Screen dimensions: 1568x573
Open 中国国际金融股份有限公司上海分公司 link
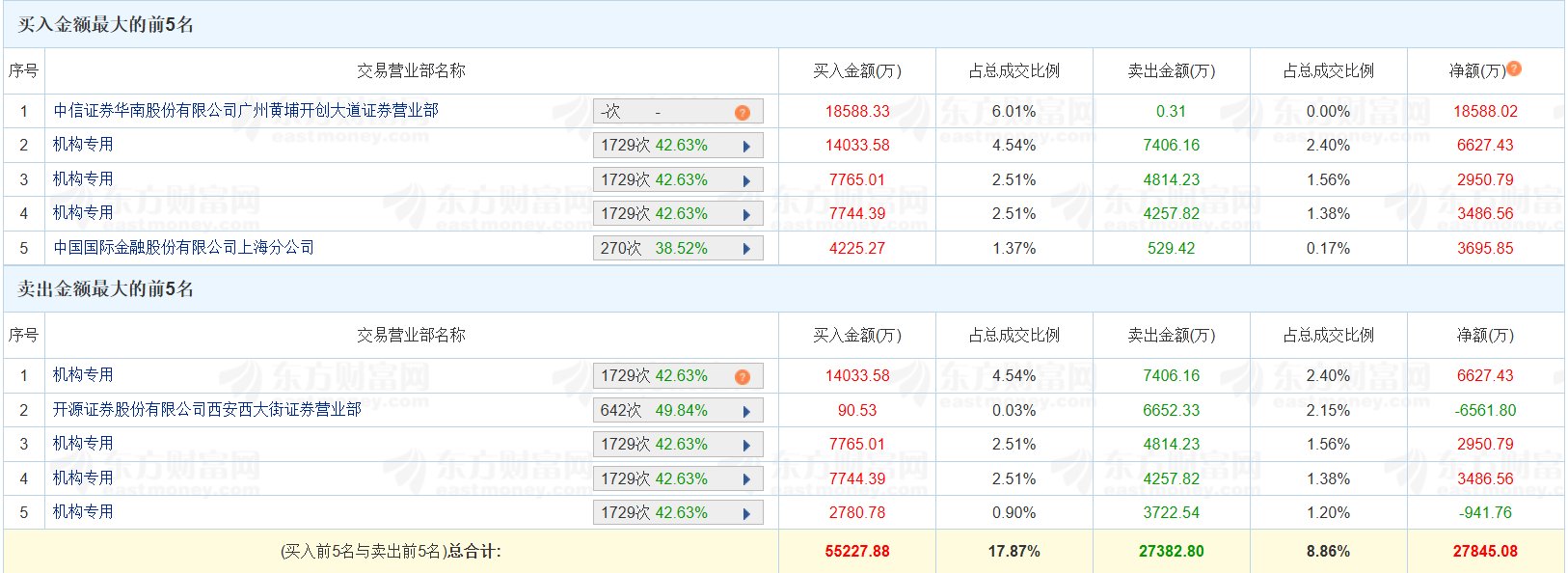[183, 248]
